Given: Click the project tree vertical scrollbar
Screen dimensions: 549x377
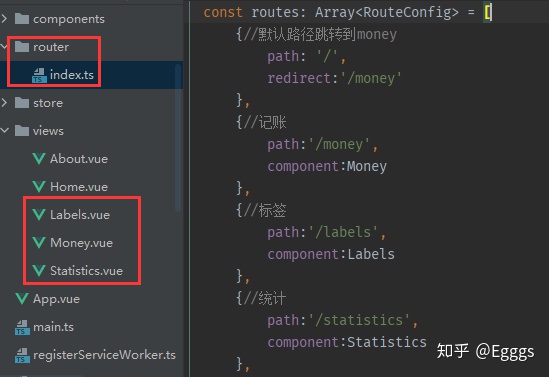Looking at the screenshot, I should 178,138.
